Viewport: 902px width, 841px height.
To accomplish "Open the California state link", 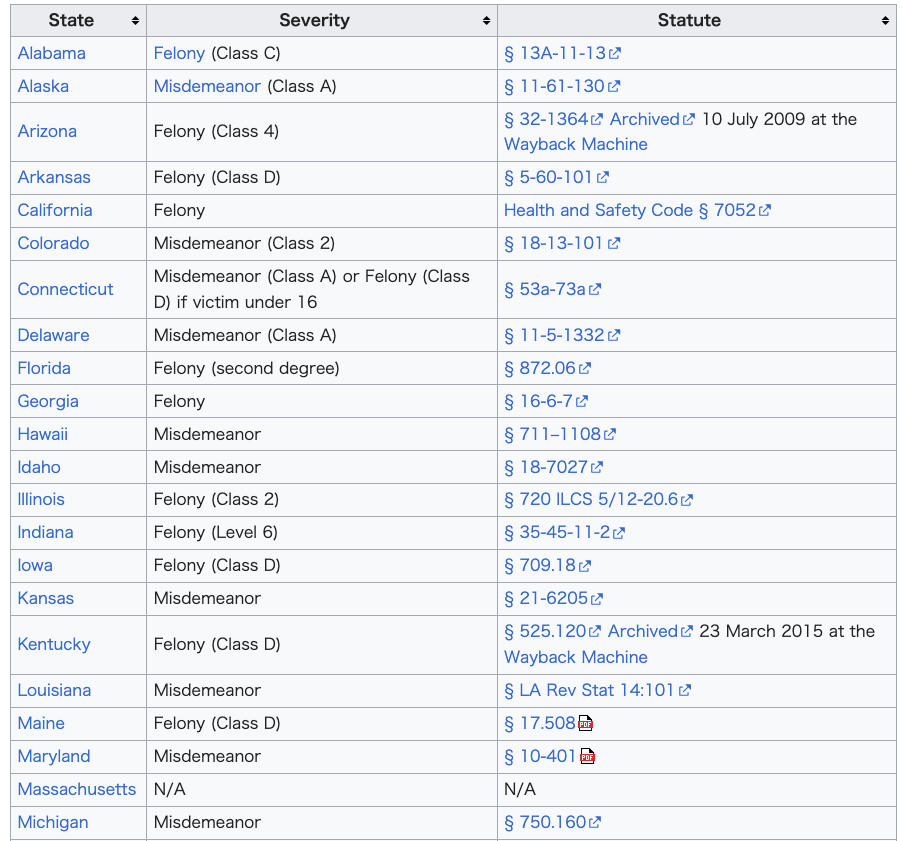I will (55, 211).
